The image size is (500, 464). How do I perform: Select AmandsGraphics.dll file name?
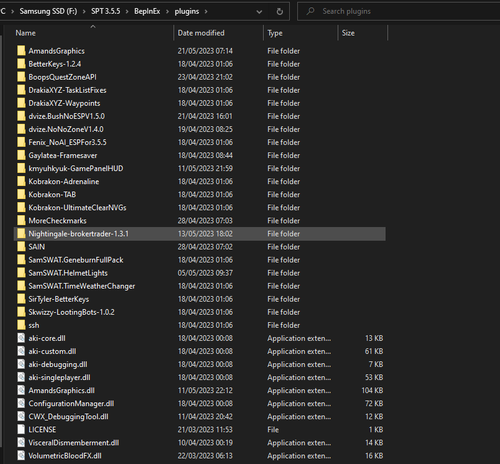coord(61,391)
